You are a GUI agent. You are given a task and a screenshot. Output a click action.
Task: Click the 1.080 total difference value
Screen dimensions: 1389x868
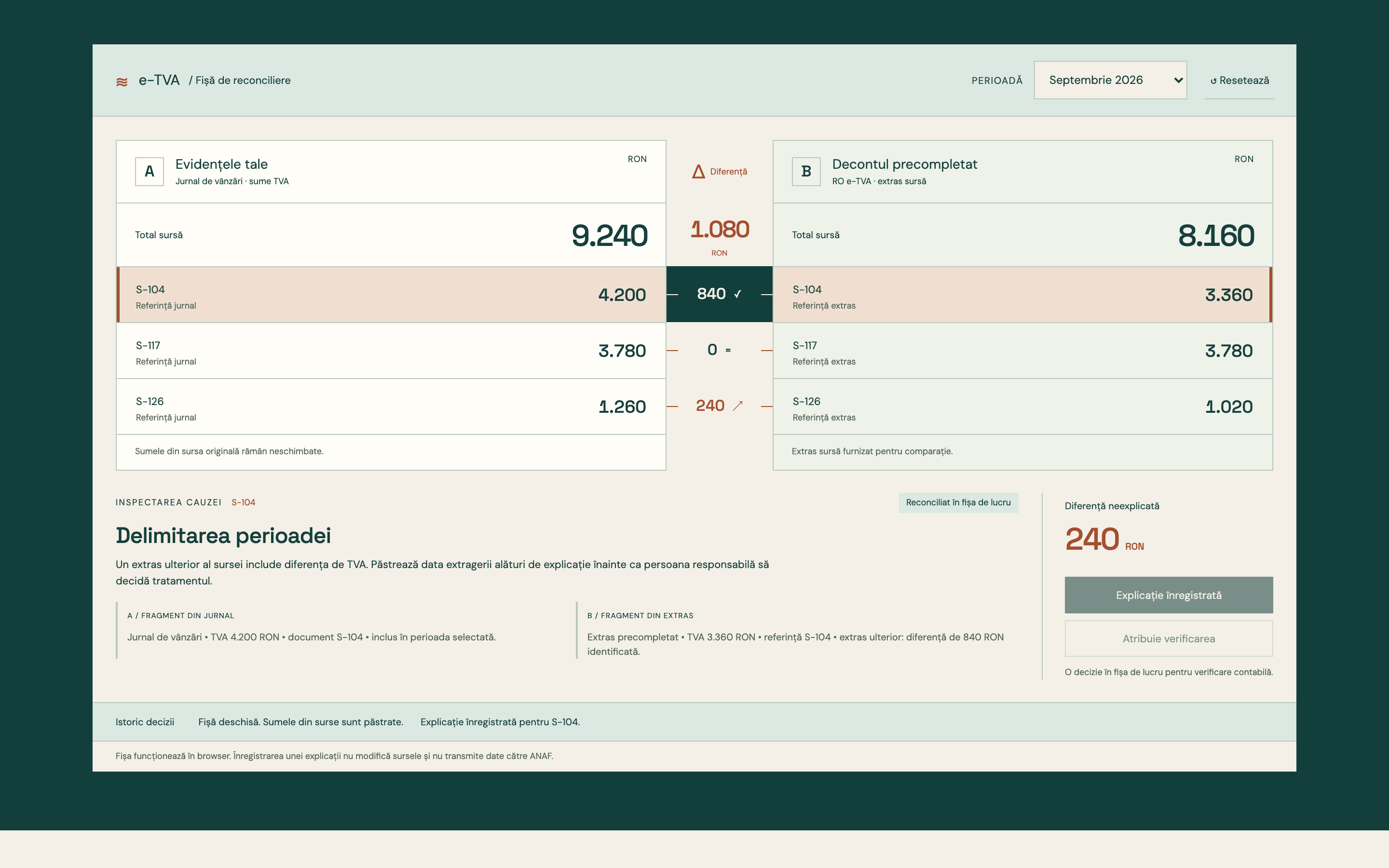(719, 230)
